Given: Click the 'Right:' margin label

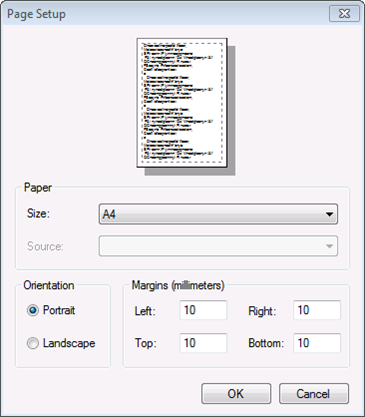Looking at the screenshot, I should 262,311.
